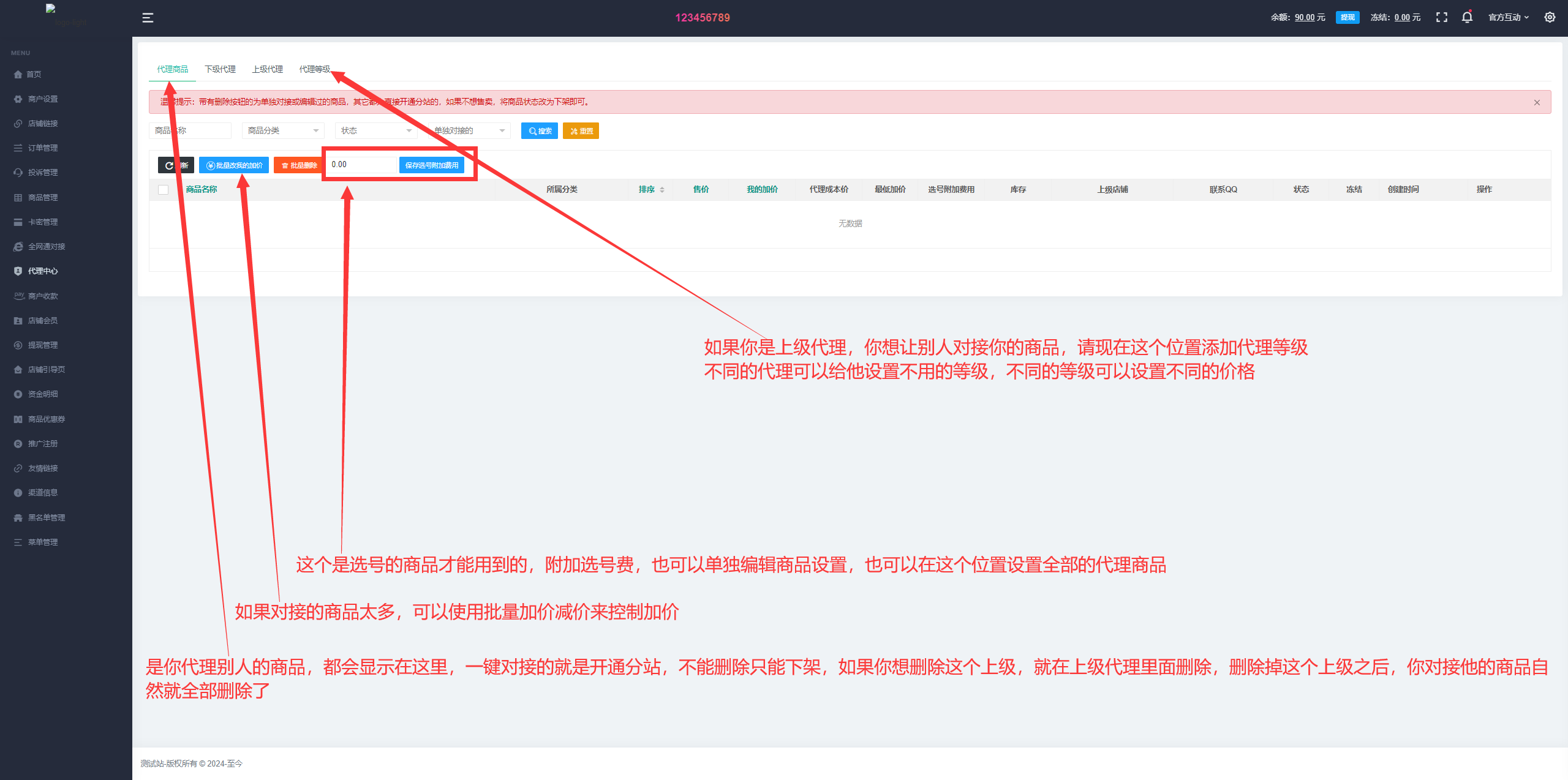The image size is (1568, 780).
Task: Open 黑名单管理 icon in sidebar
Action: [18, 517]
